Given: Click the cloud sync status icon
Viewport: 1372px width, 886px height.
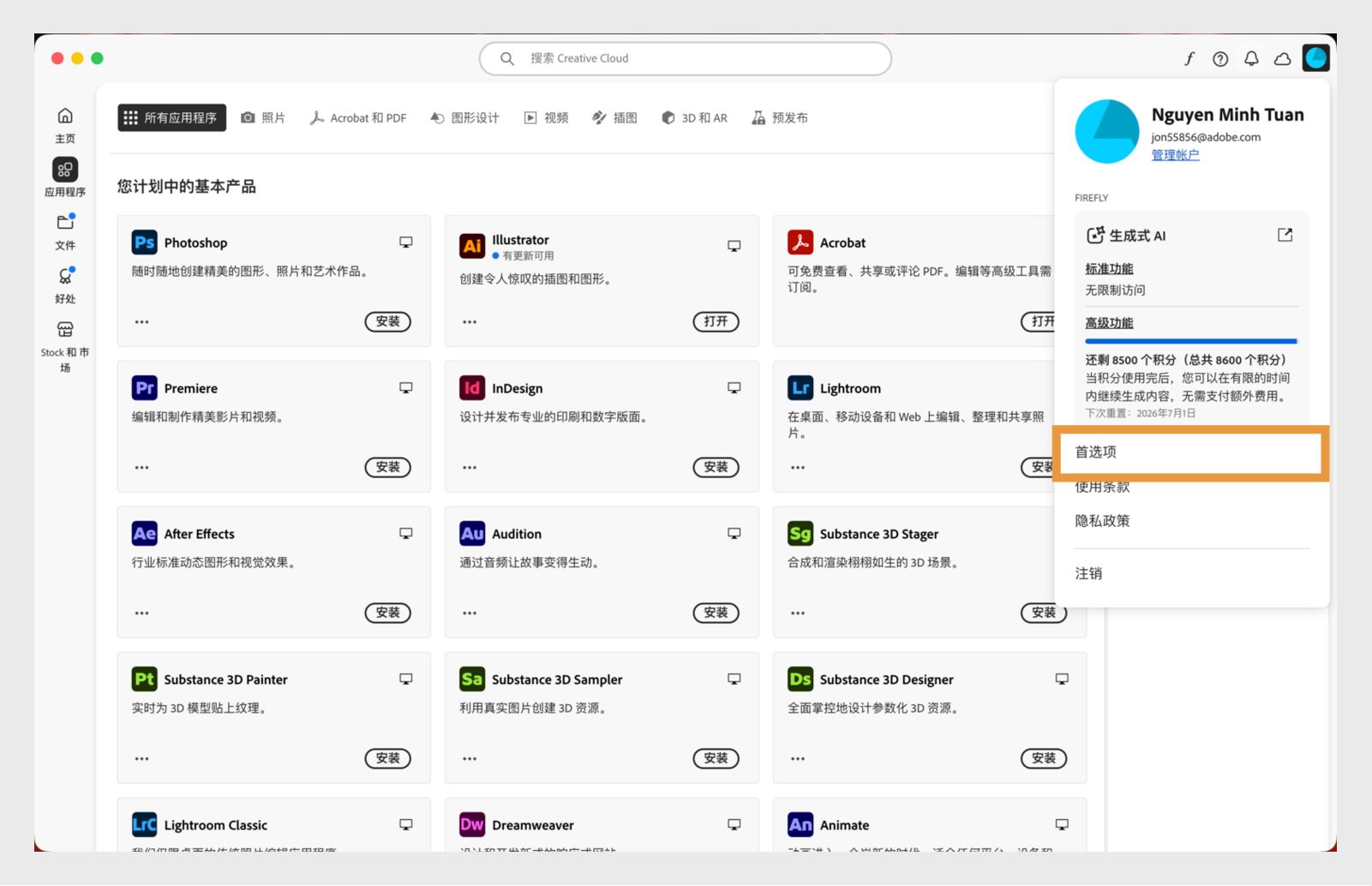Looking at the screenshot, I should click(1283, 58).
